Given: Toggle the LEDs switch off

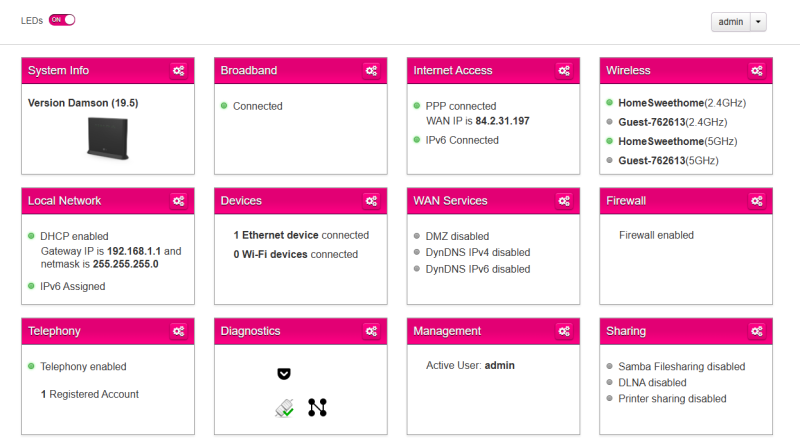Looking at the screenshot, I should point(62,20).
